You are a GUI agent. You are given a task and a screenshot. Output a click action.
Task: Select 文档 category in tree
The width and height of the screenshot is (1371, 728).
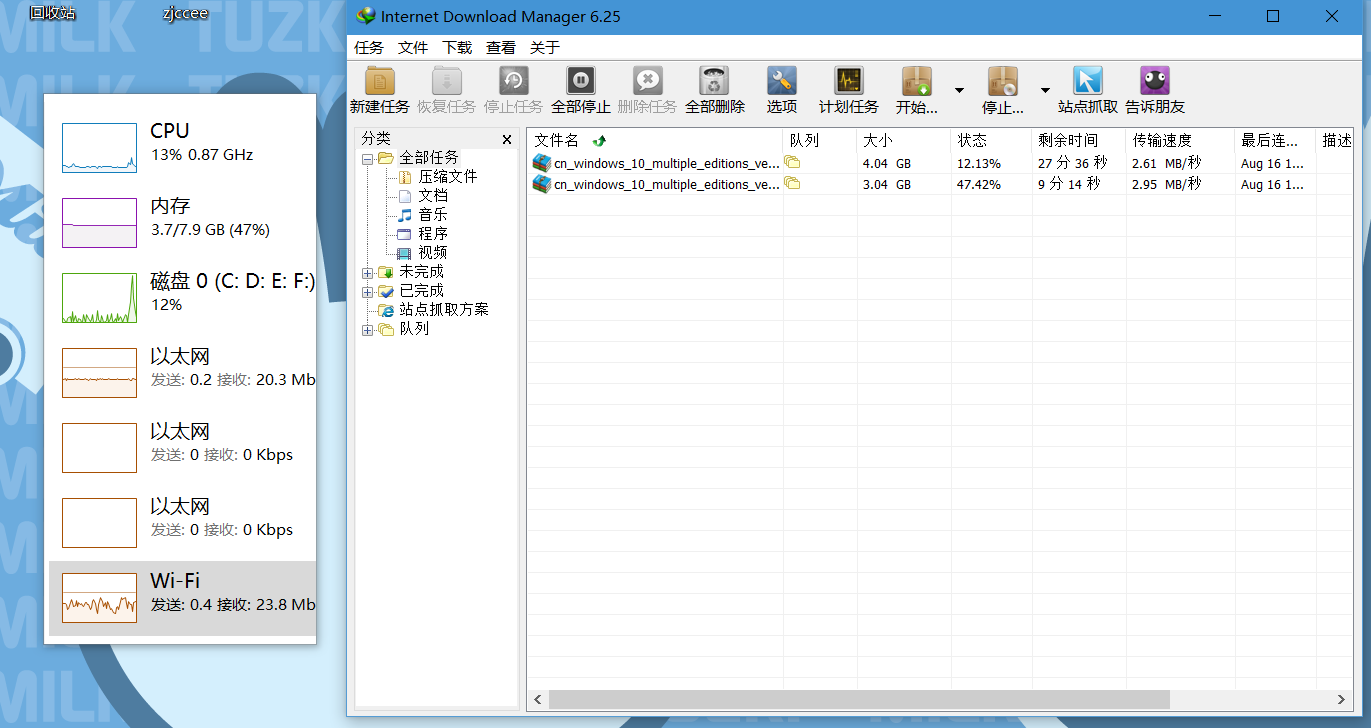coord(433,196)
